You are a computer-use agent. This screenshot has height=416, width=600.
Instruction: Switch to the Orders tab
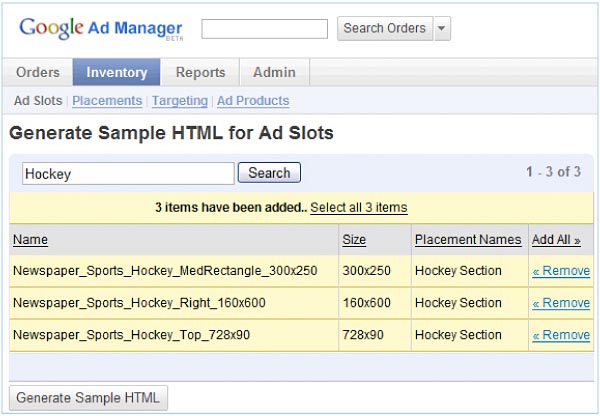click(x=38, y=72)
